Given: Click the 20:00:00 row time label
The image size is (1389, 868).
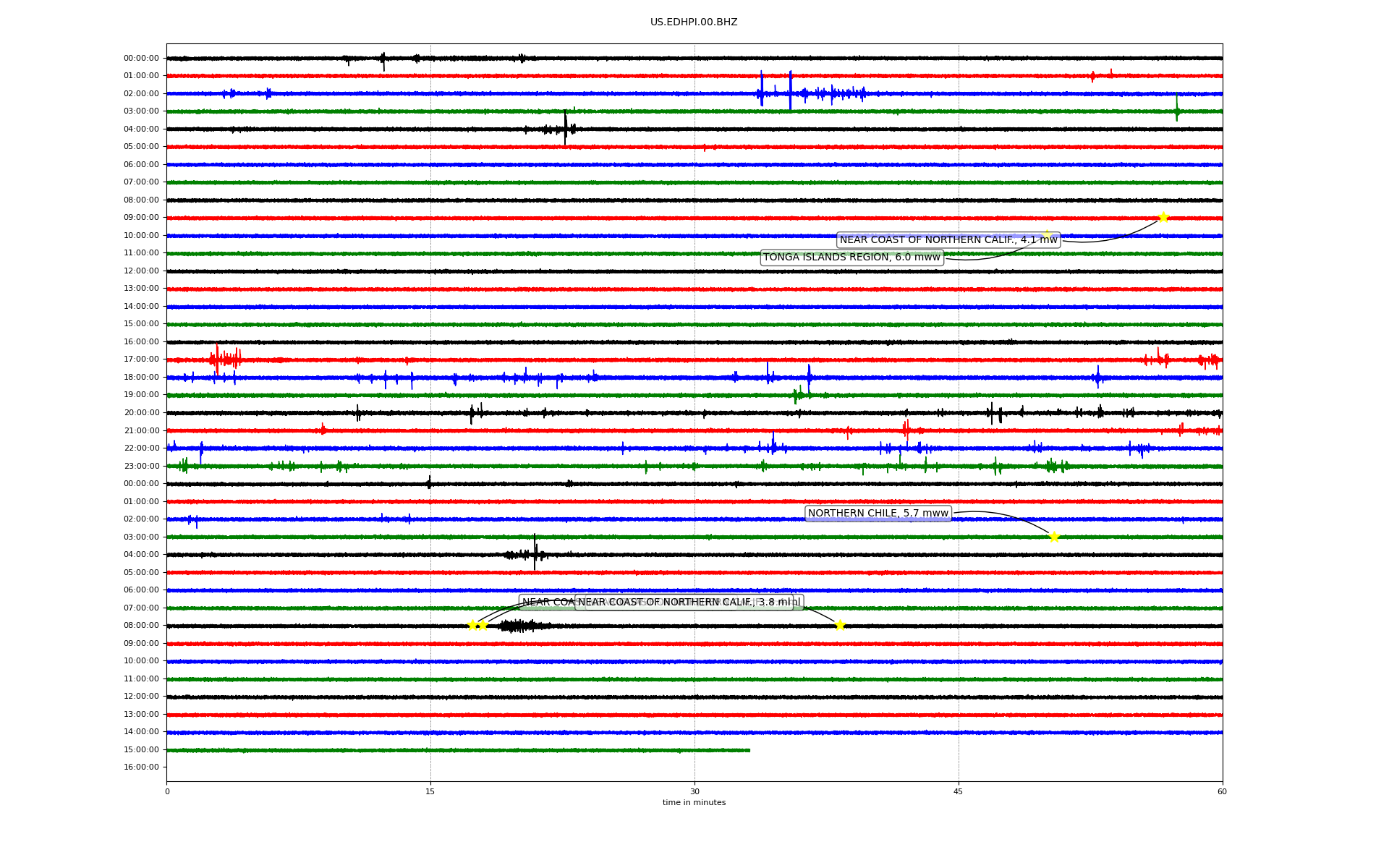Looking at the screenshot, I should coord(141,413).
